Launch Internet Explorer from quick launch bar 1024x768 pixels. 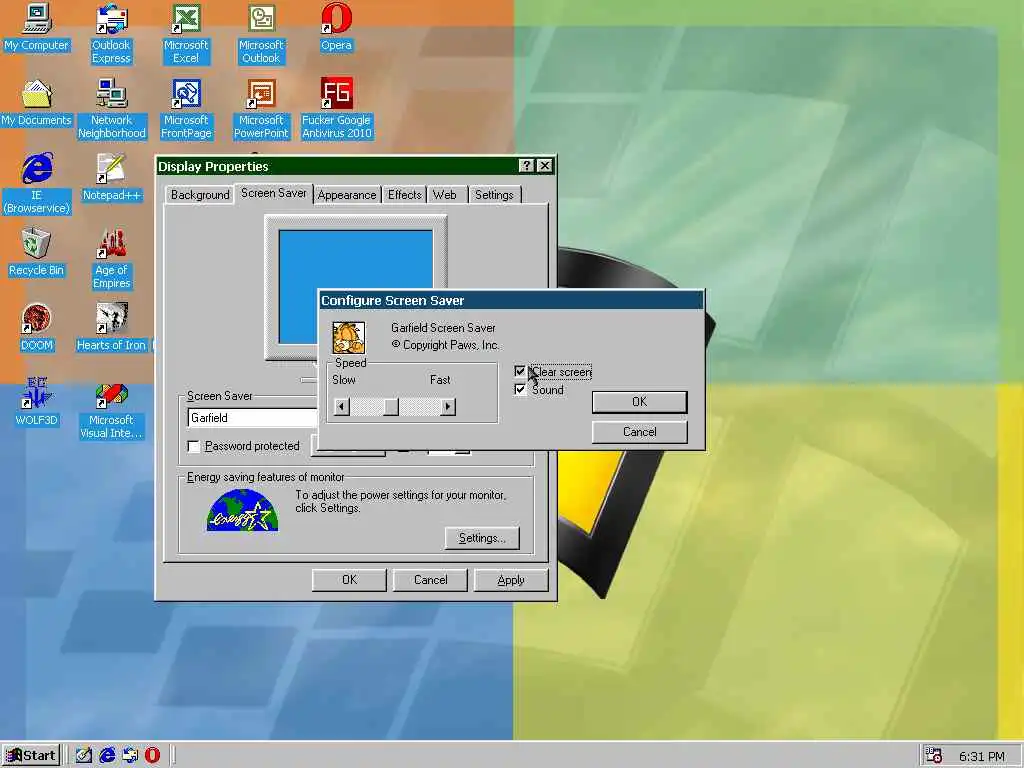(x=107, y=755)
